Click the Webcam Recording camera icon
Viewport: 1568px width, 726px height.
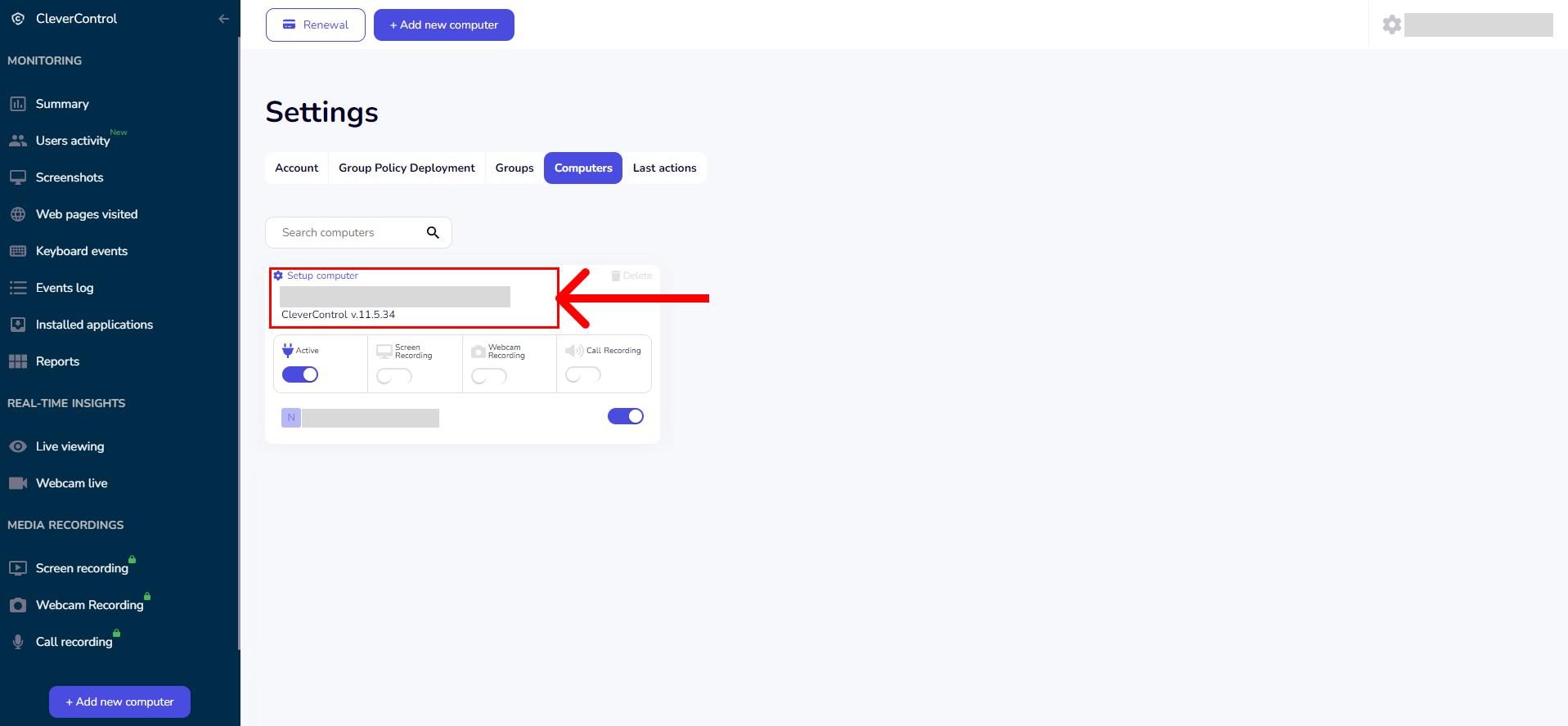[x=18, y=605]
